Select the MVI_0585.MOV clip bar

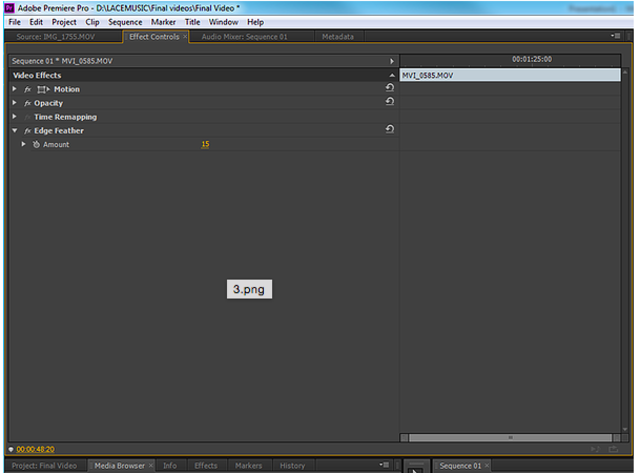[x=510, y=75]
